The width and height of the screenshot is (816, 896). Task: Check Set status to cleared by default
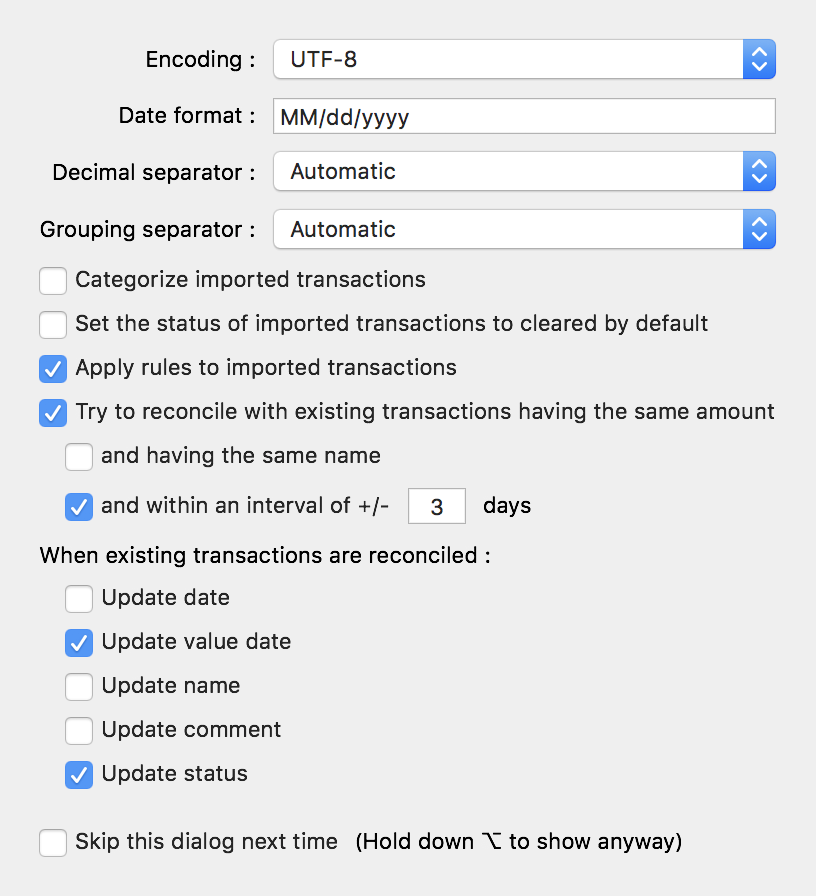(x=53, y=325)
